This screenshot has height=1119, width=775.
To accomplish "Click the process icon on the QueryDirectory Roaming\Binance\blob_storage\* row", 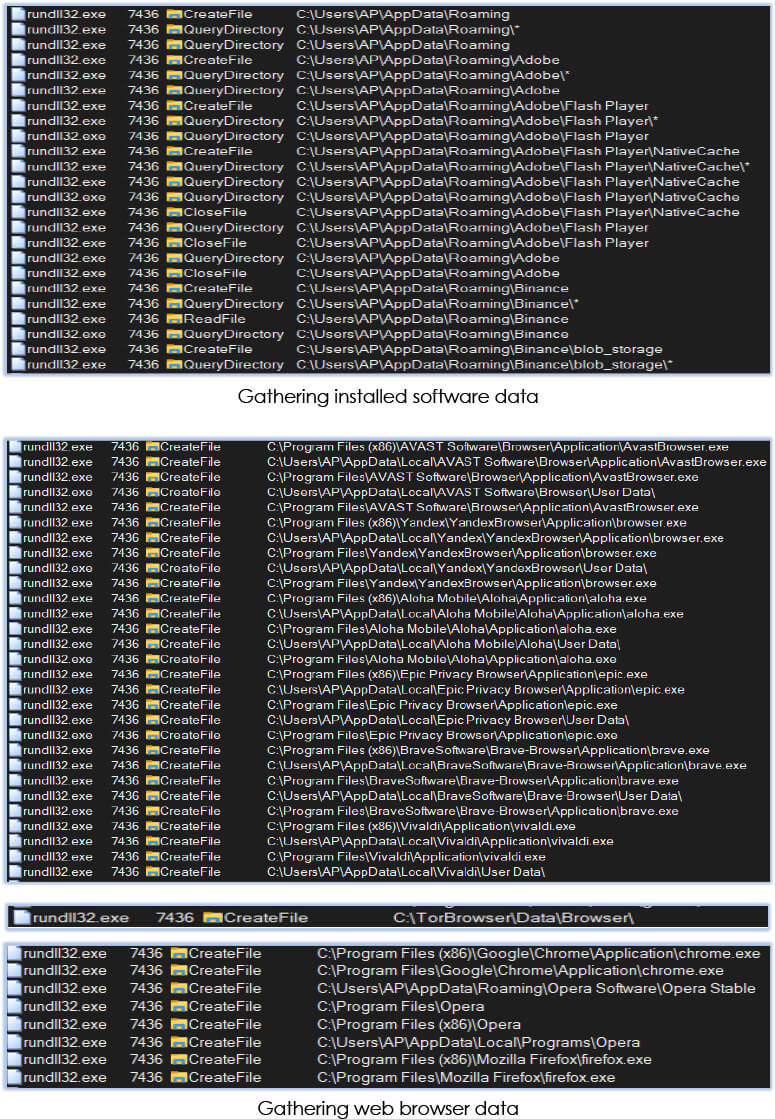I will 18,365.
